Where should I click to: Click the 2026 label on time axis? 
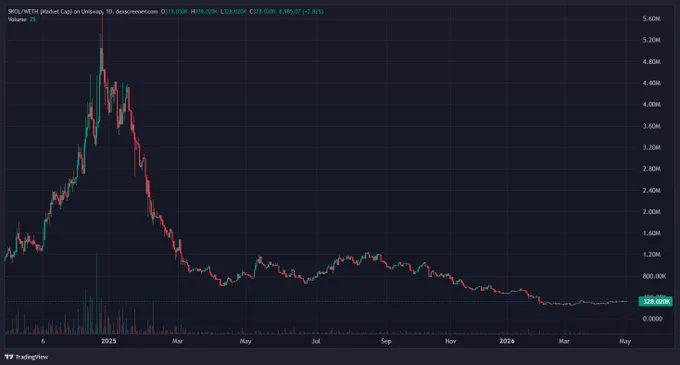[x=507, y=341]
